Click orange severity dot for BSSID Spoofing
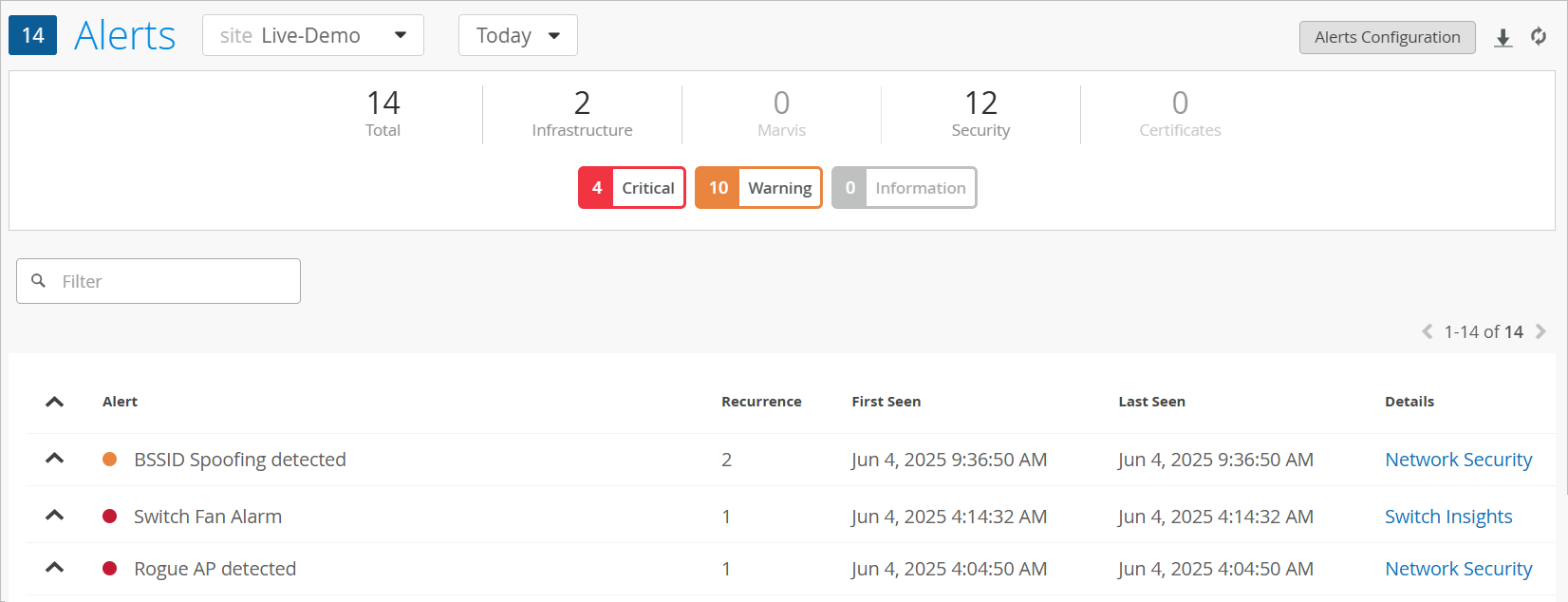This screenshot has height=602, width=1568. click(x=110, y=460)
